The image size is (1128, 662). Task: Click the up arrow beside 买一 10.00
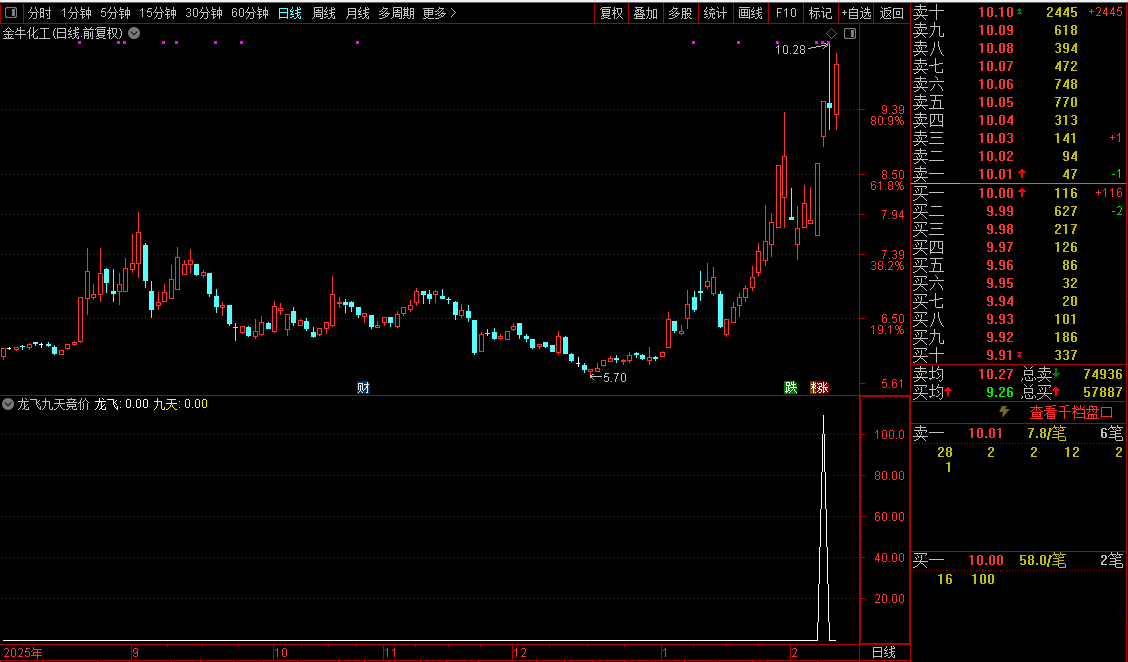pos(1022,193)
